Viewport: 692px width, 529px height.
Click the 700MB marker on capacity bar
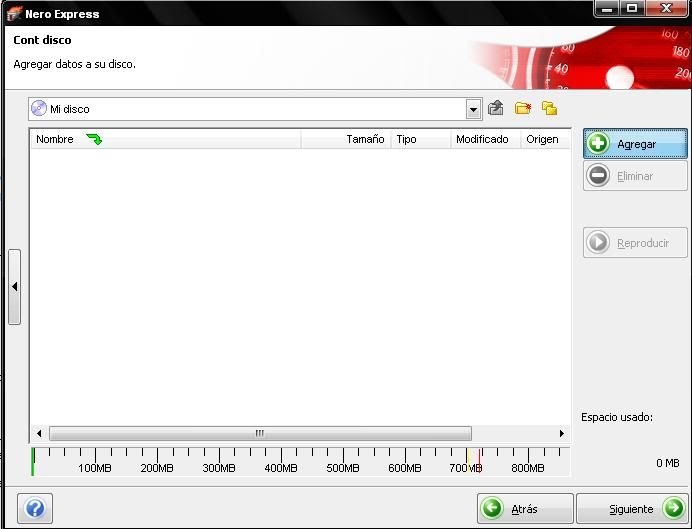click(x=466, y=468)
